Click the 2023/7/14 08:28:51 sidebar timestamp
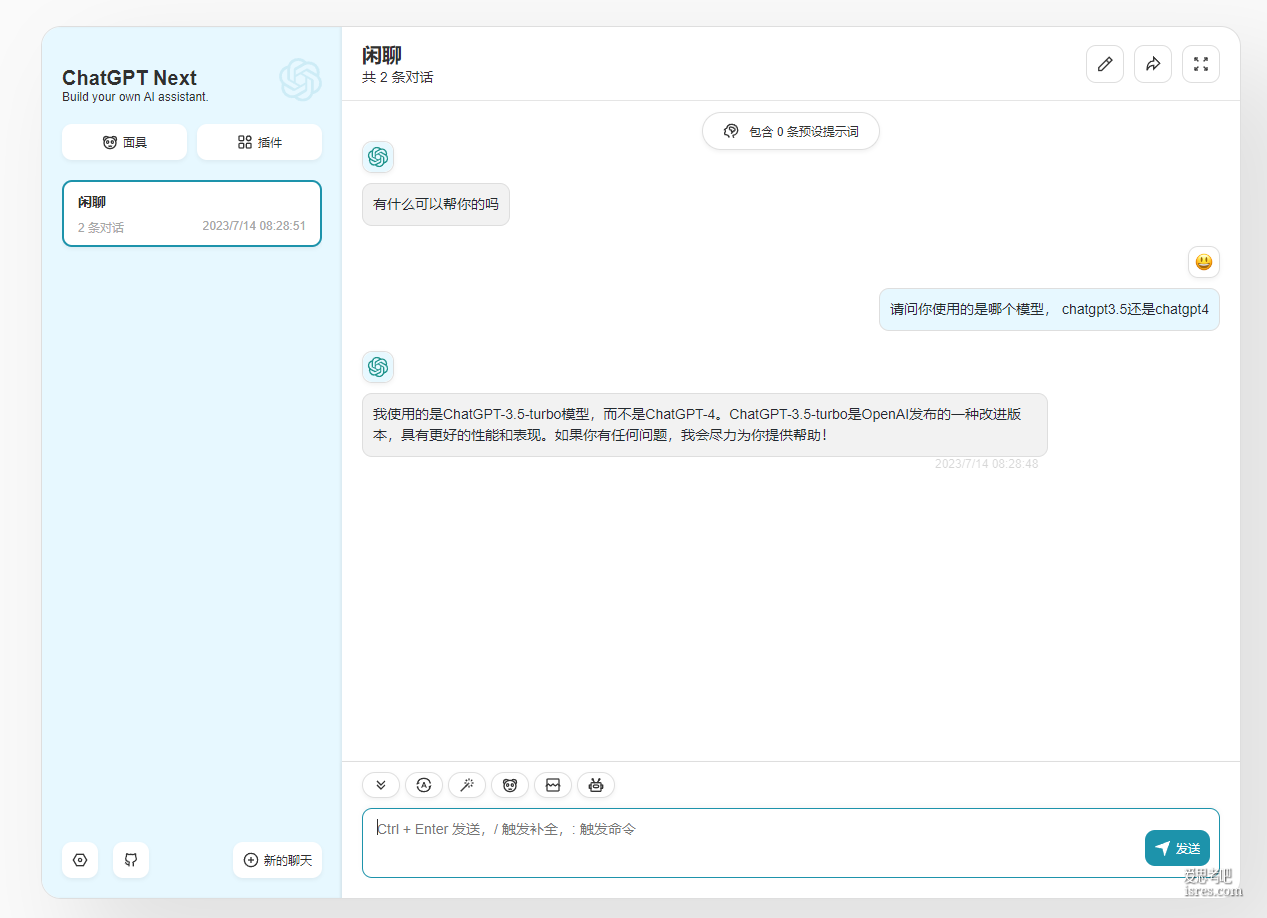1267x918 pixels. [254, 226]
